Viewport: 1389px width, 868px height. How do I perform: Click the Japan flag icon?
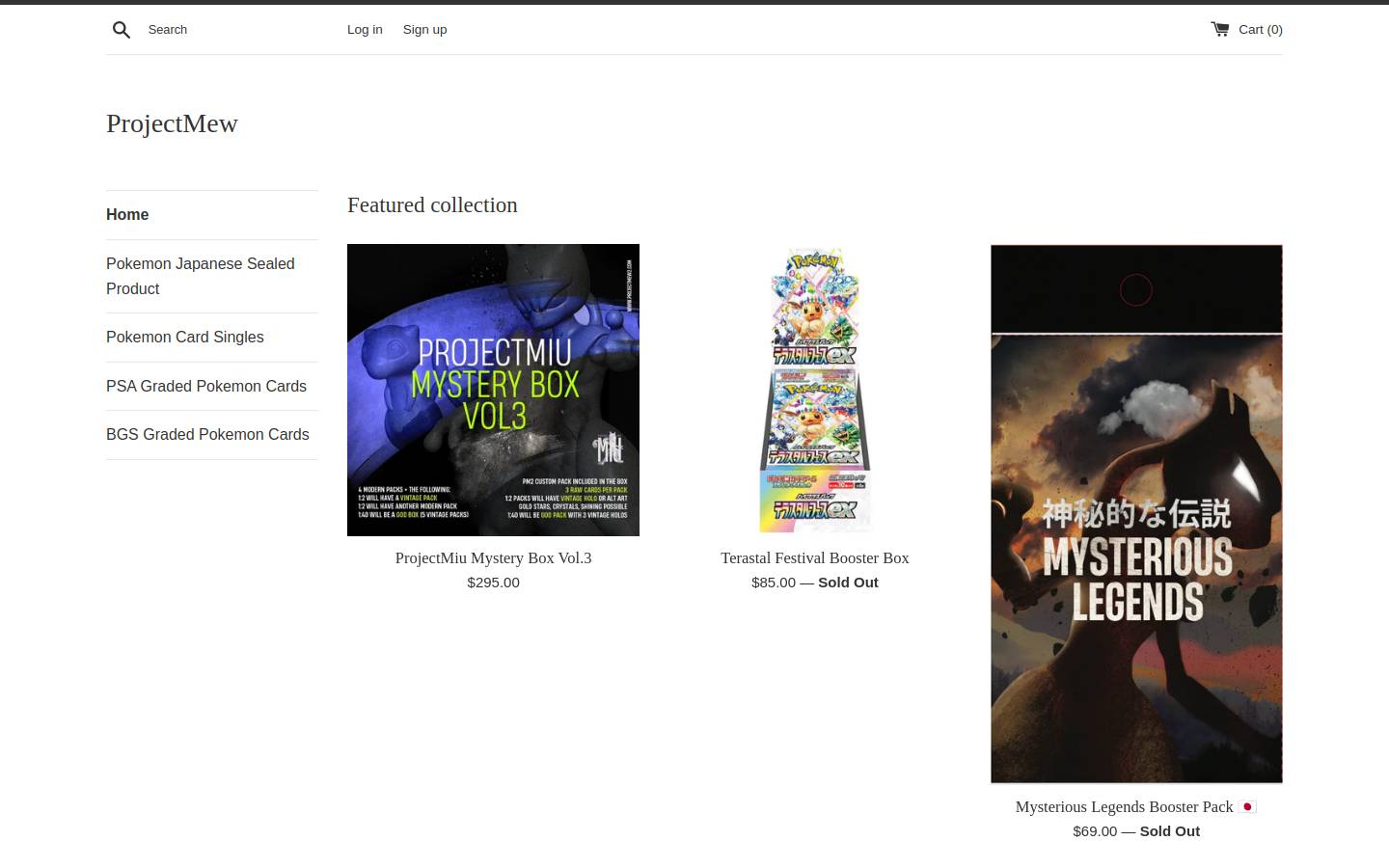tap(1247, 806)
